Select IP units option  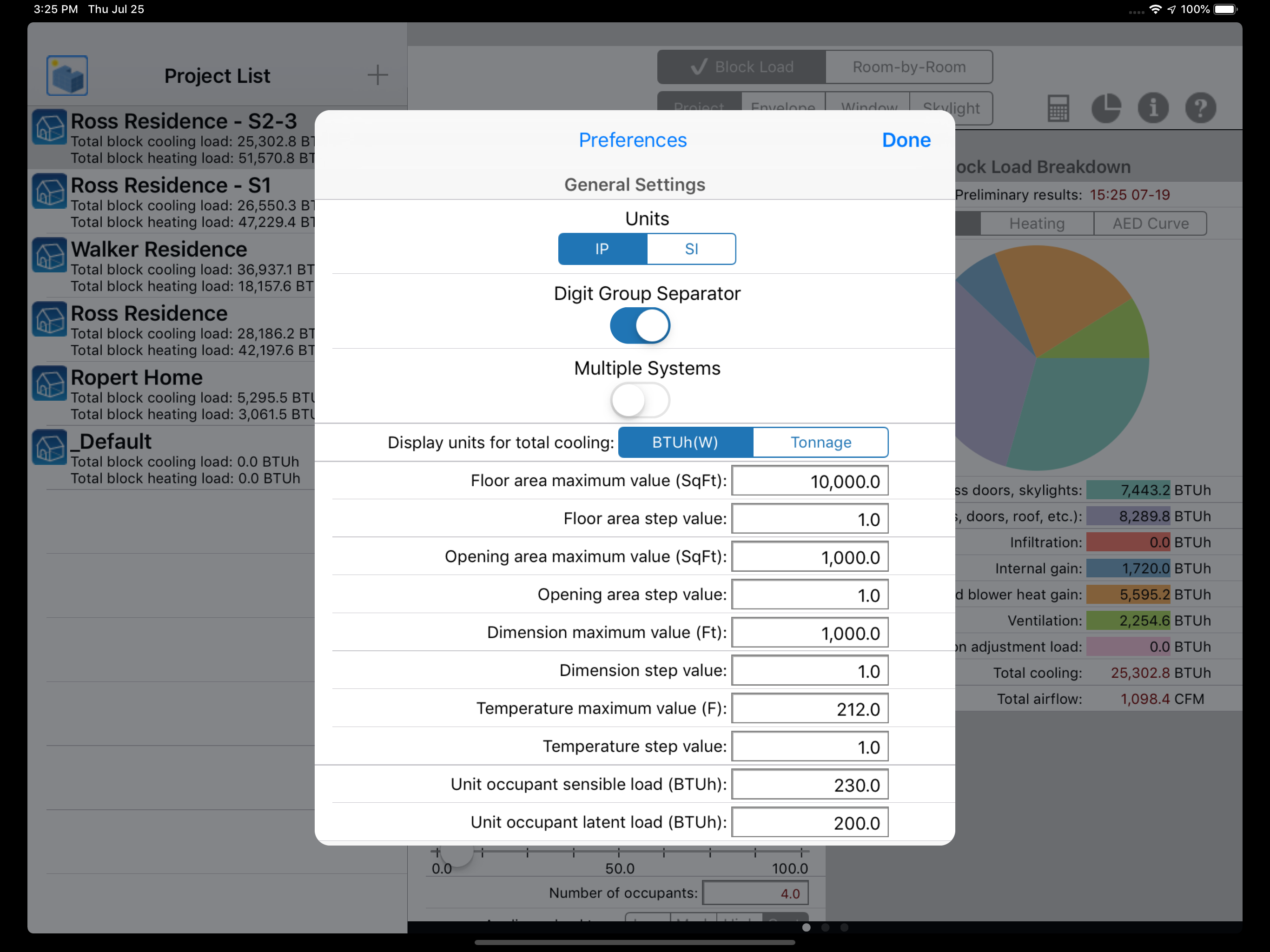pos(602,249)
